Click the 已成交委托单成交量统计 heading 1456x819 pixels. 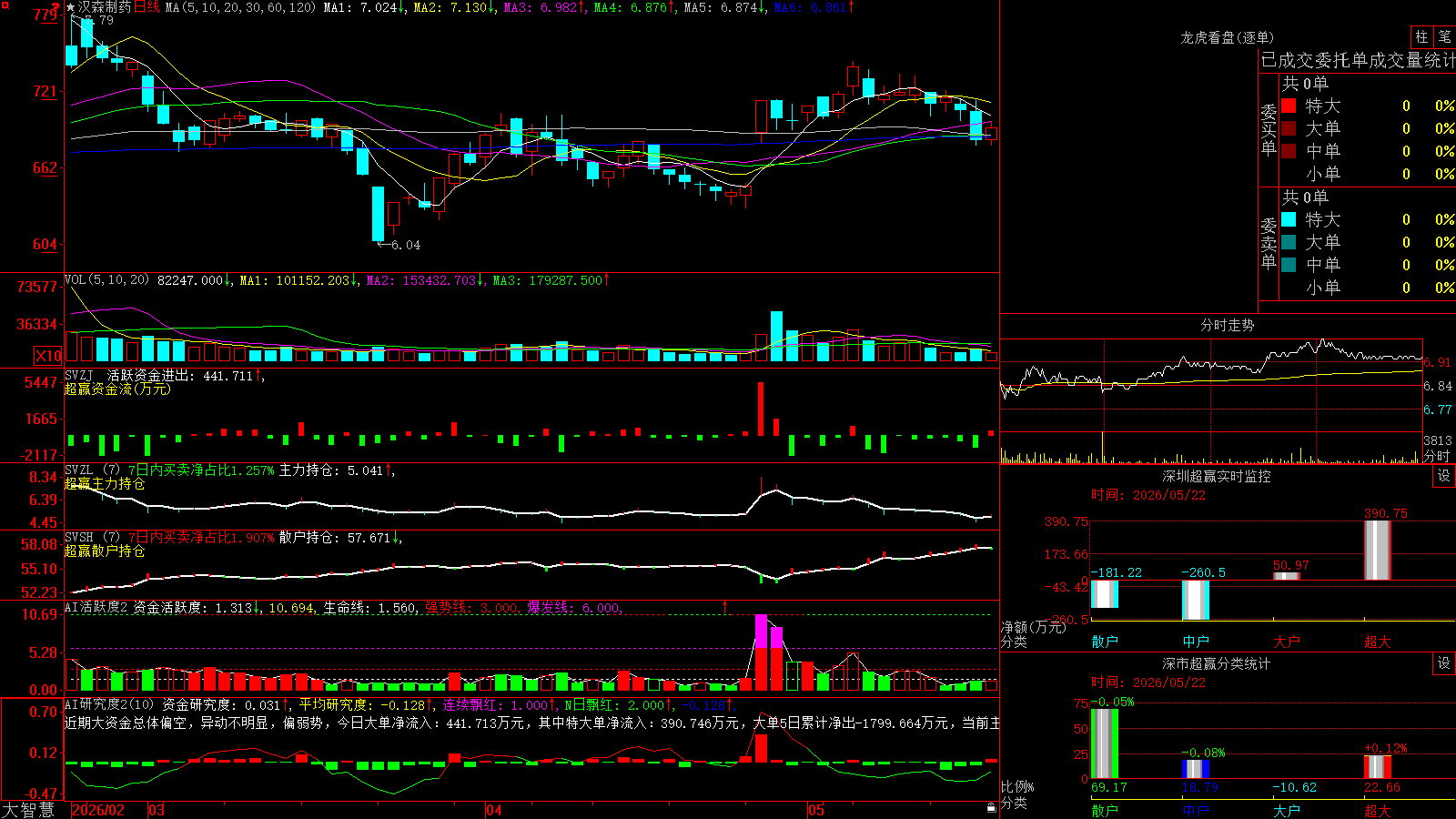(x=1358, y=60)
